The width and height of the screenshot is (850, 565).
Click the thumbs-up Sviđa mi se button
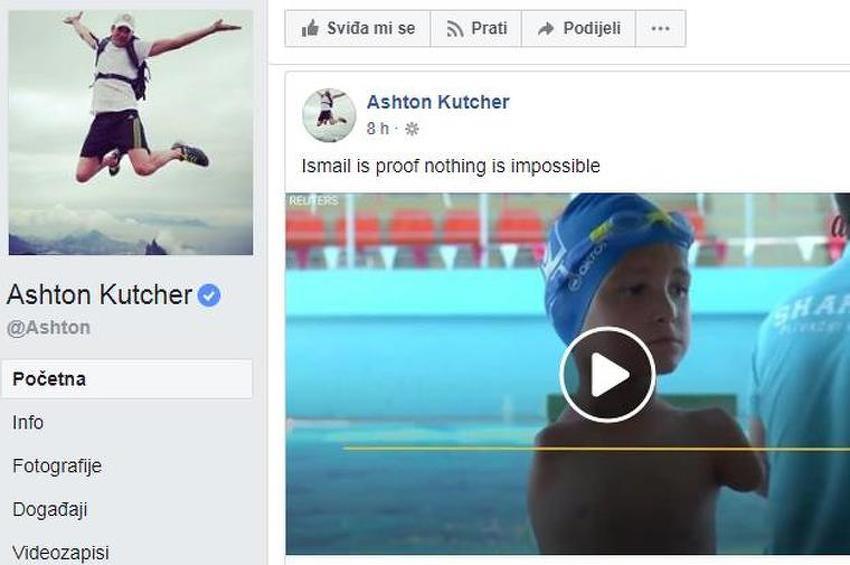[357, 28]
